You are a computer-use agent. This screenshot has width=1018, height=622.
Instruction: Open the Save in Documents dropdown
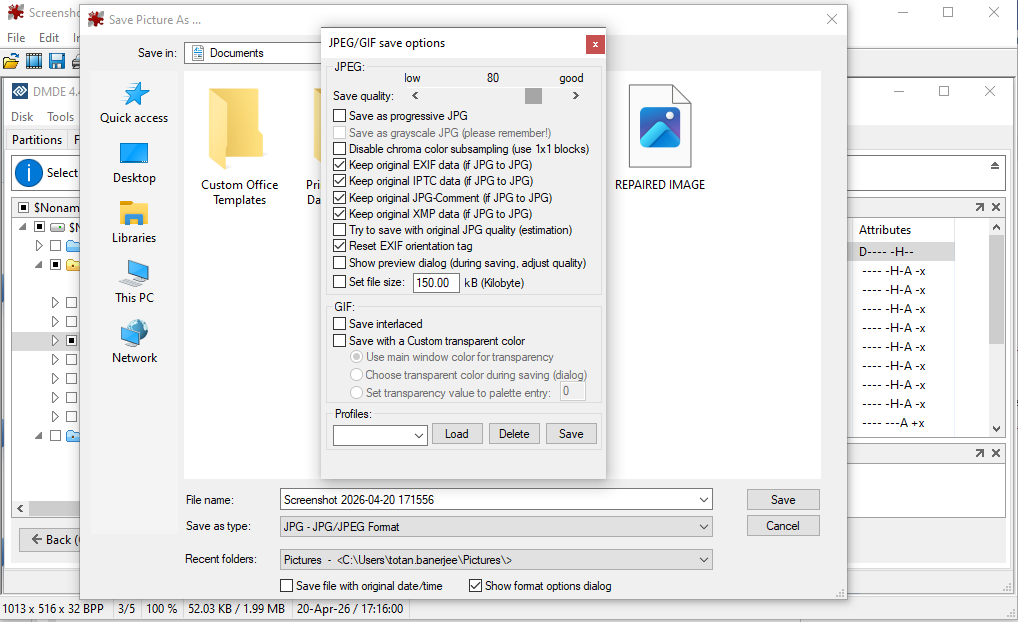click(x=253, y=53)
